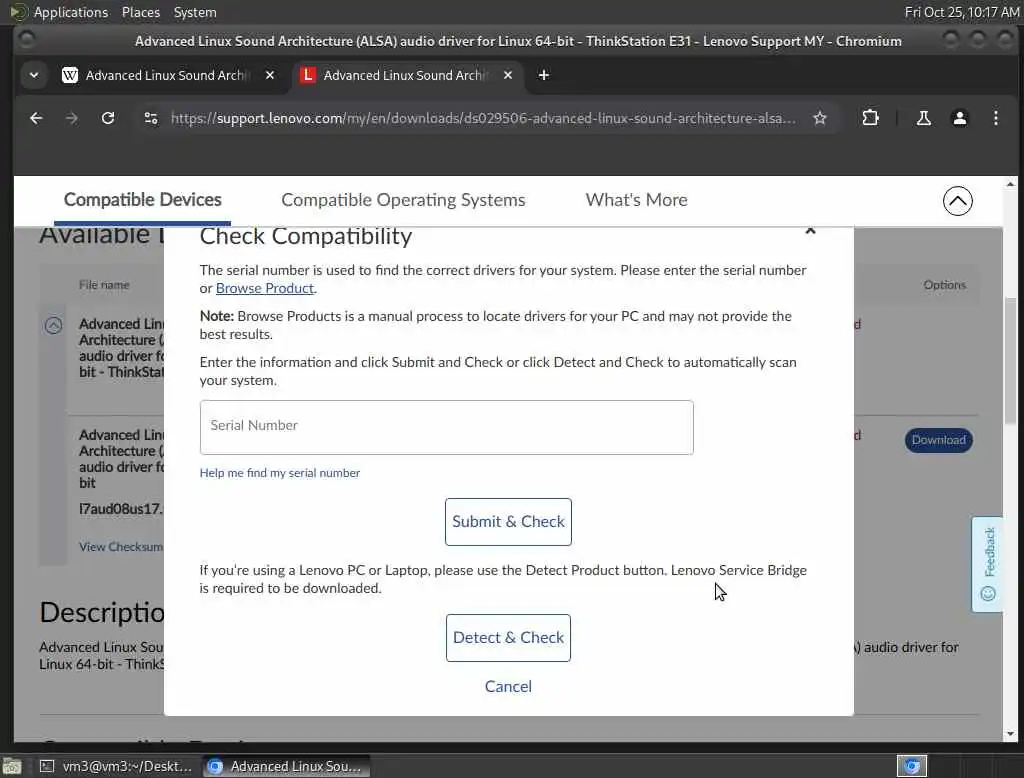Open the tab search dropdown

coord(34,75)
